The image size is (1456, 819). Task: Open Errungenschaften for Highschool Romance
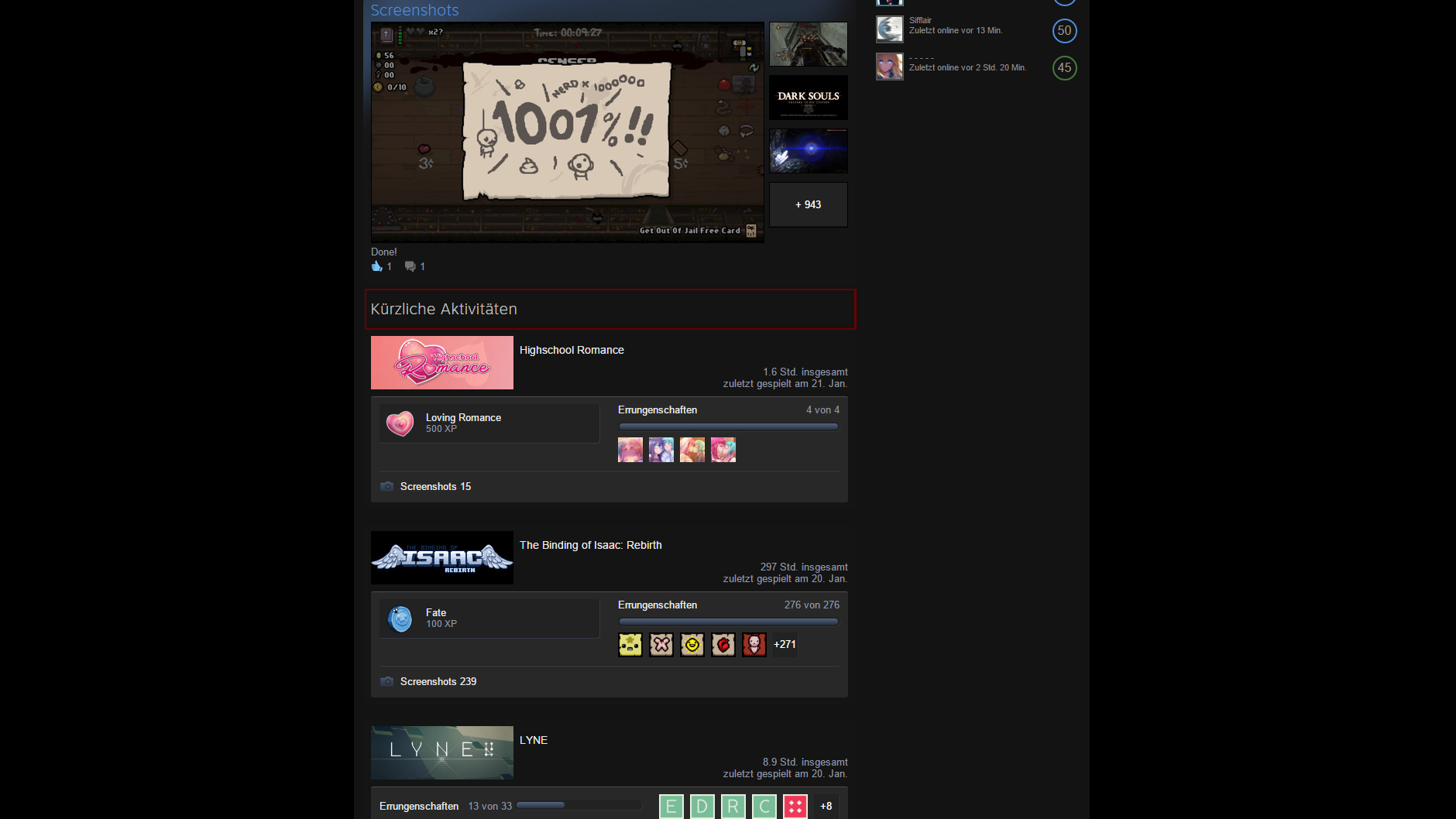(658, 409)
